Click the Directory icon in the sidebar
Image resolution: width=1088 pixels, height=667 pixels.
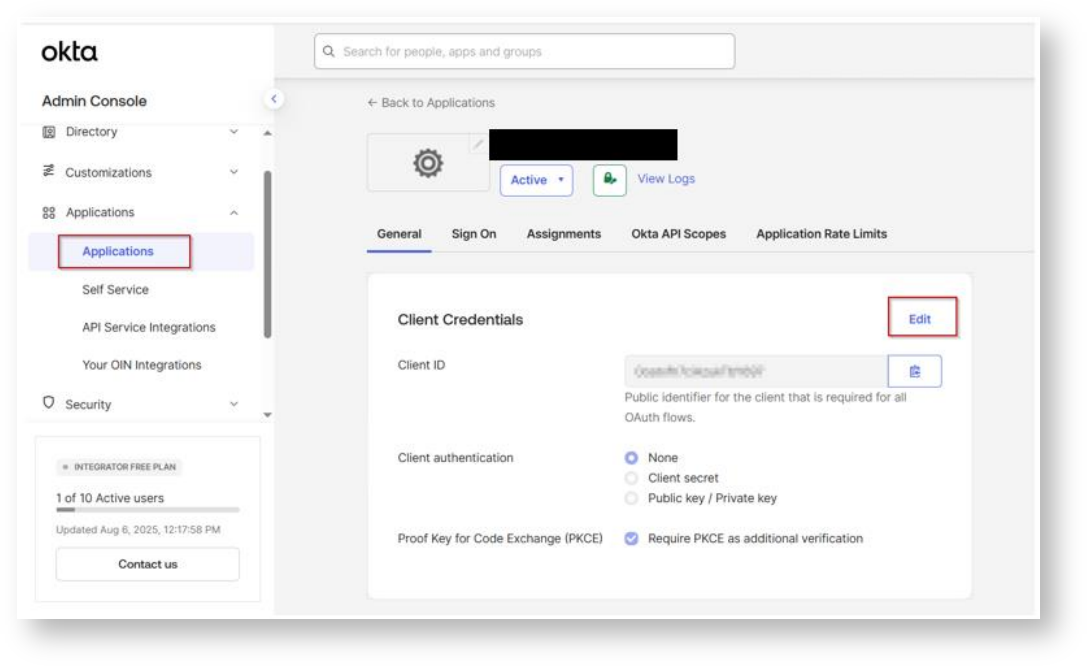click(x=49, y=132)
